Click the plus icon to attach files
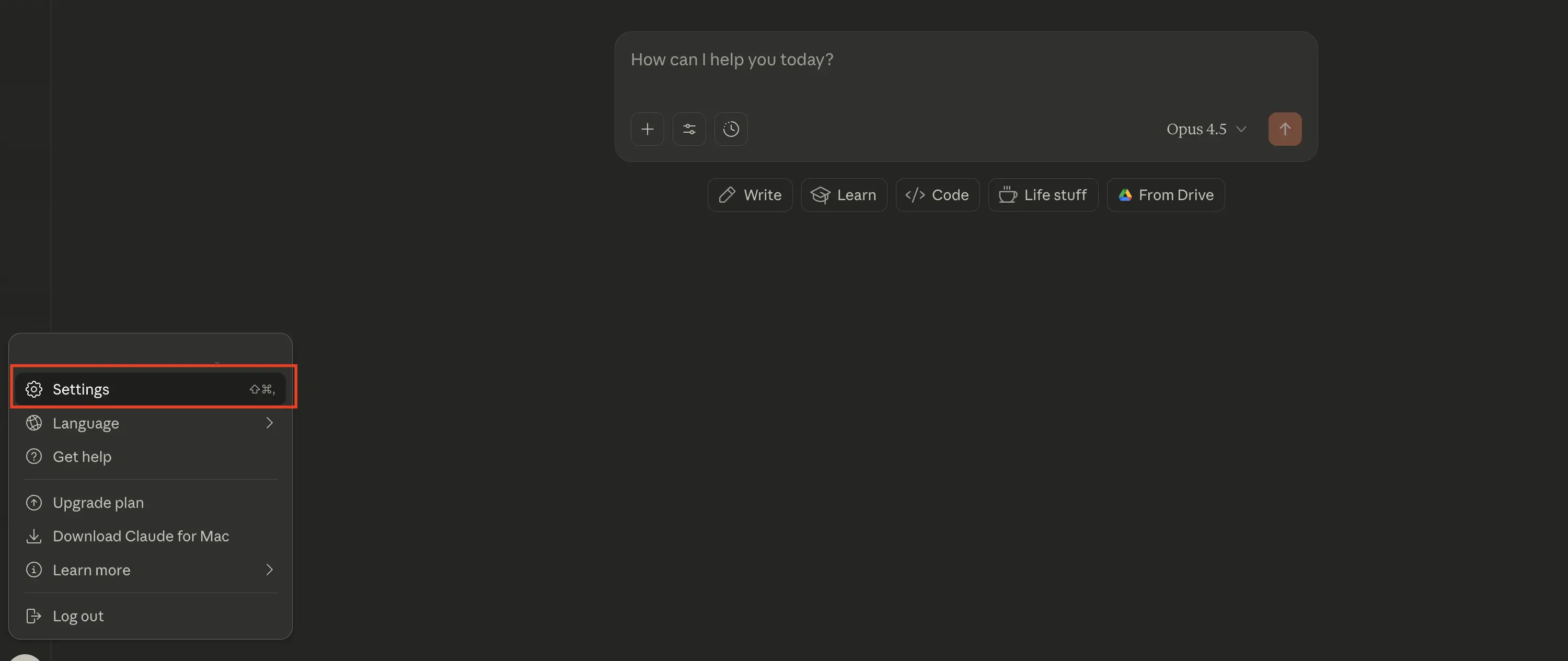This screenshot has width=1568, height=661. point(648,129)
